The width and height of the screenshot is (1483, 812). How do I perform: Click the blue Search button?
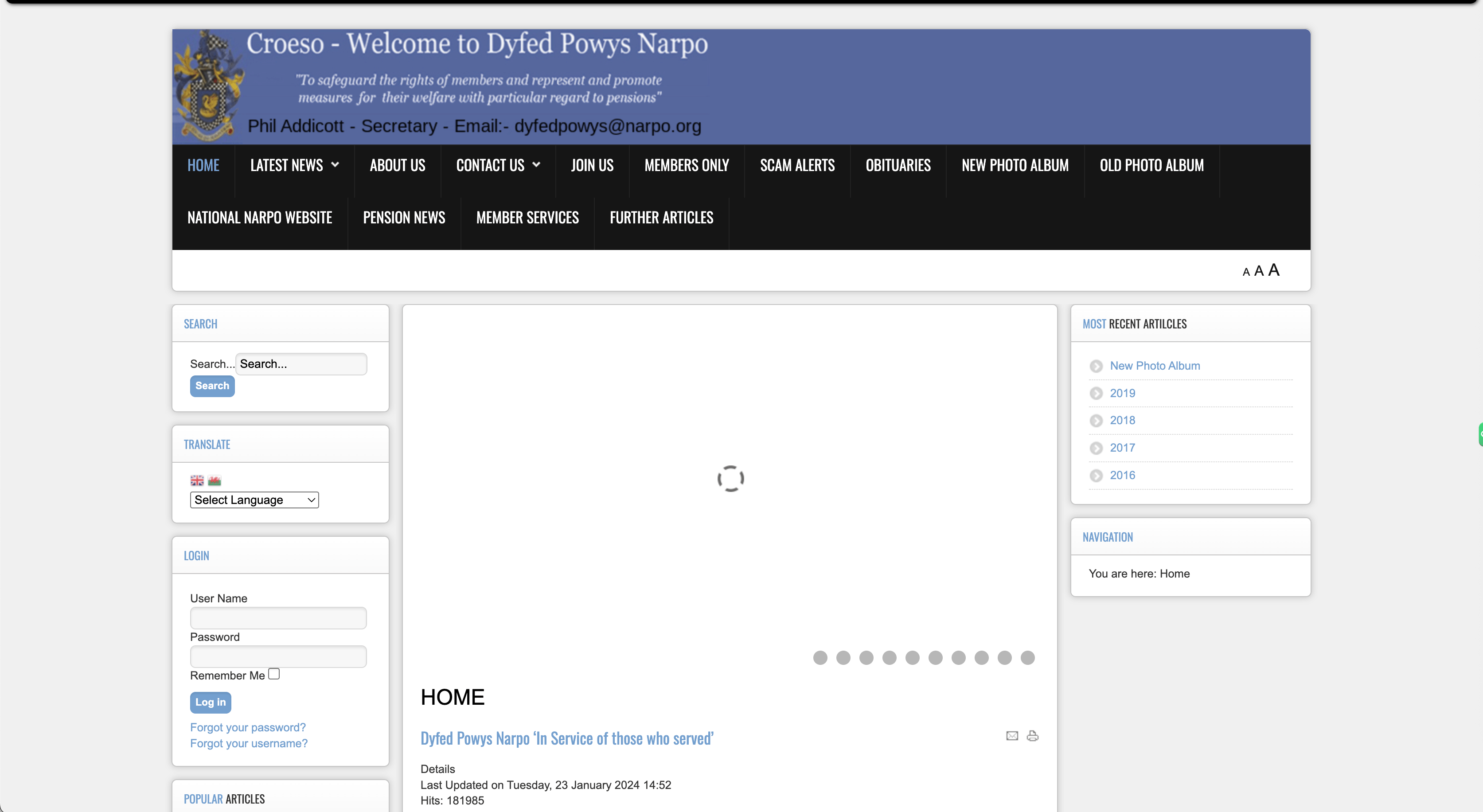(x=212, y=386)
